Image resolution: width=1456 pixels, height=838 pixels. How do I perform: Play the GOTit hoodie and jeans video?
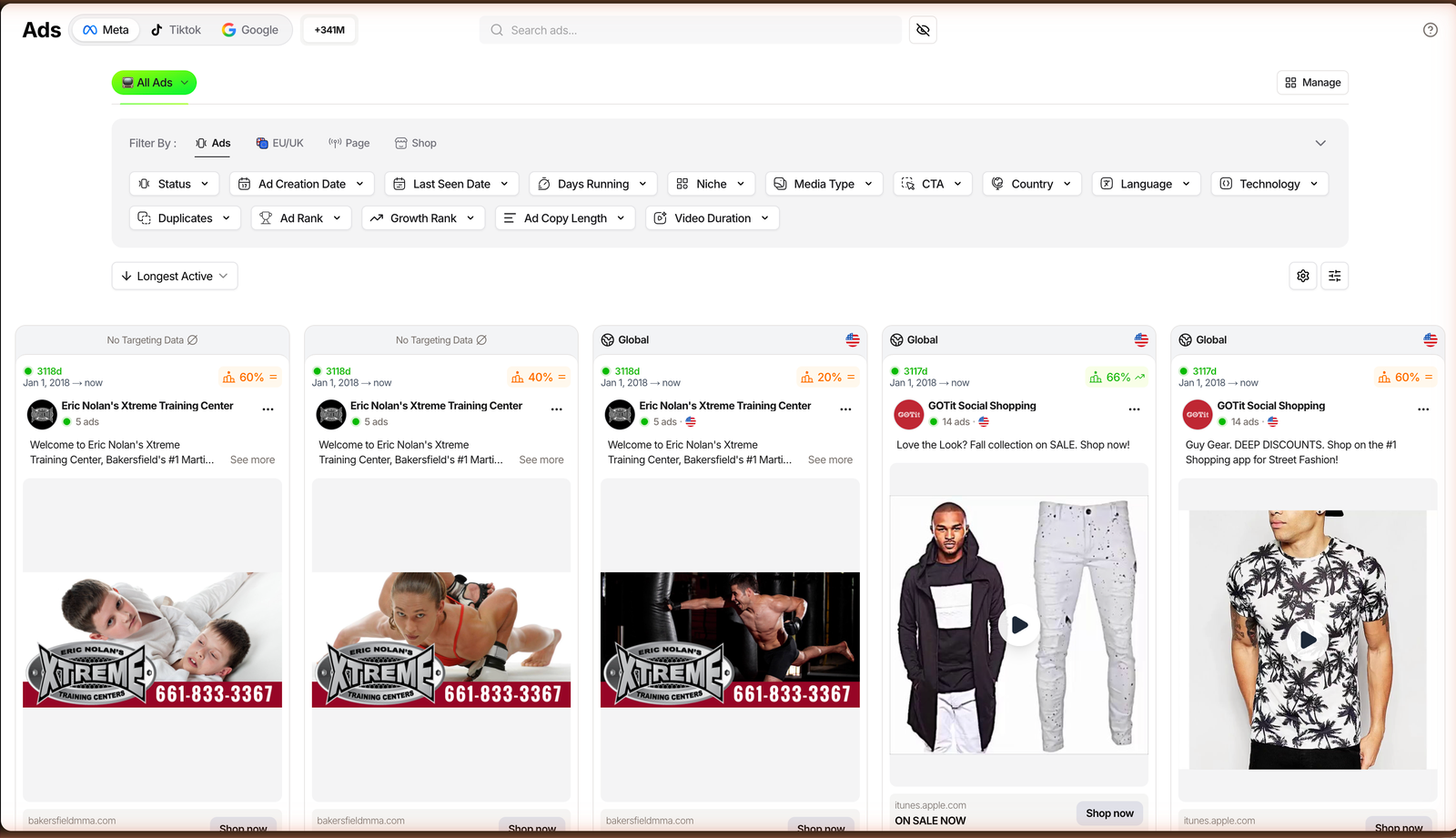click(x=1019, y=625)
